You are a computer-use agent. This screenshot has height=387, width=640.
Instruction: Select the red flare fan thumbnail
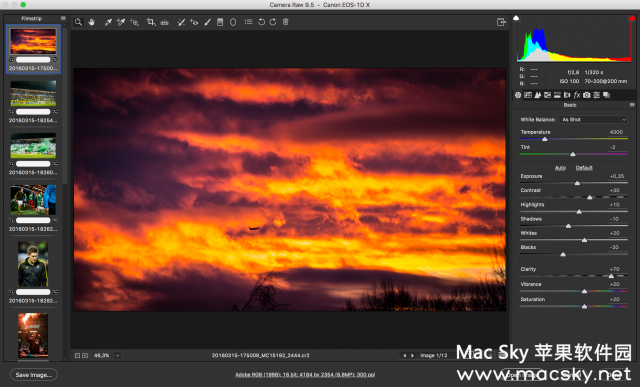[x=33, y=336]
